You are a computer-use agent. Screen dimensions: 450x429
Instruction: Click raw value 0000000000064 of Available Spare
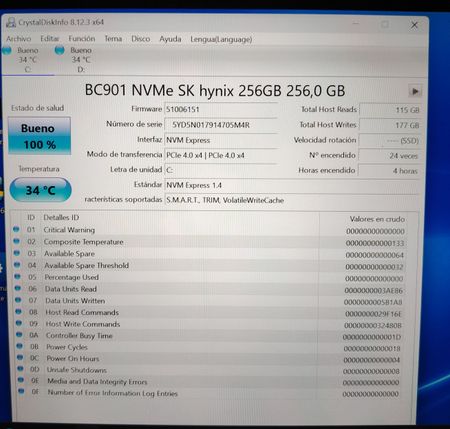coord(375,255)
